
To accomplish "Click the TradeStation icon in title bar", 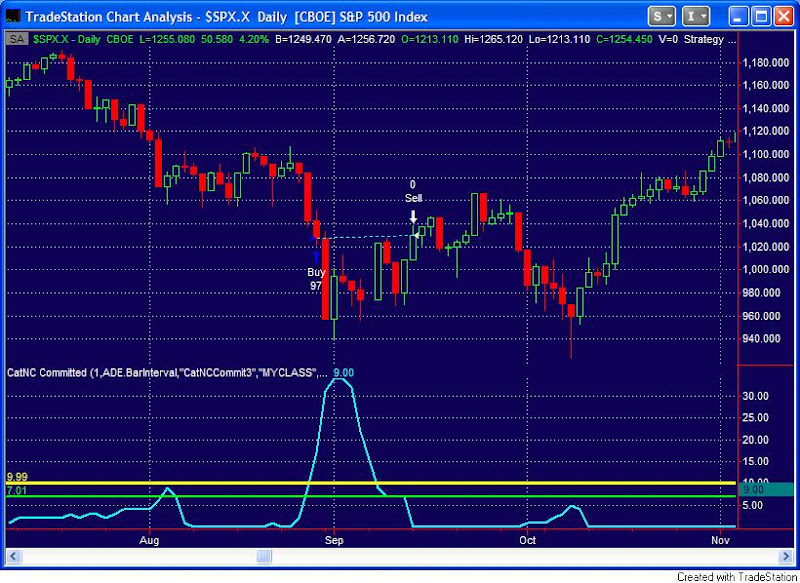I will (12, 17).
